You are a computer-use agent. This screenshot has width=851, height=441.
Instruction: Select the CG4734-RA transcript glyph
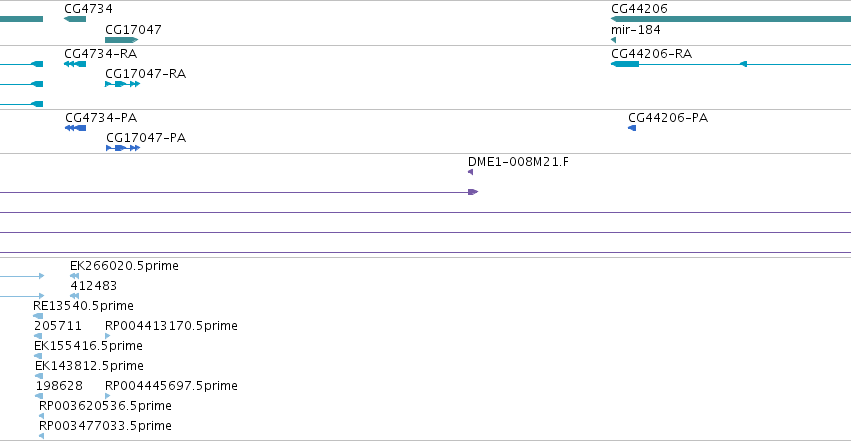pyautogui.click(x=75, y=64)
